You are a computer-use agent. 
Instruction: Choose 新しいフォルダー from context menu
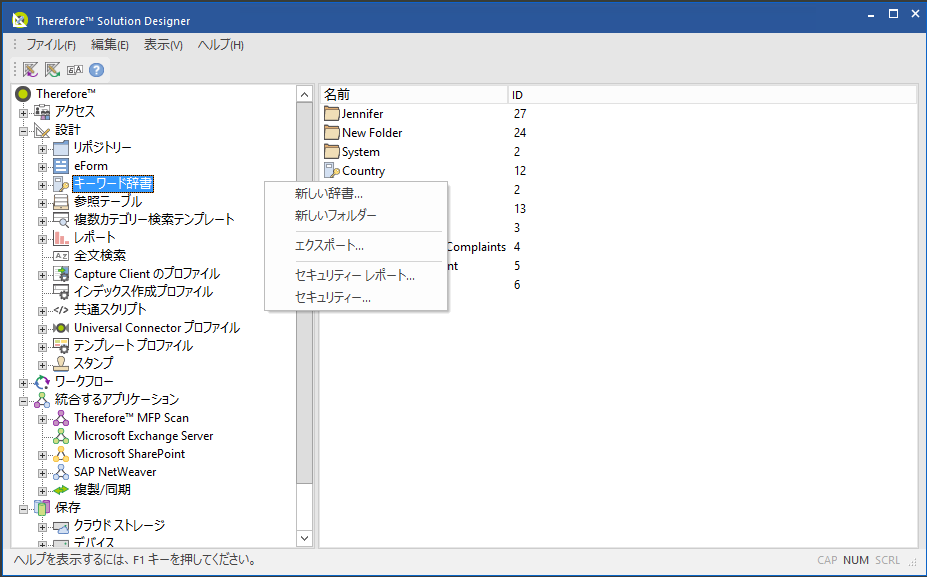click(x=356, y=216)
